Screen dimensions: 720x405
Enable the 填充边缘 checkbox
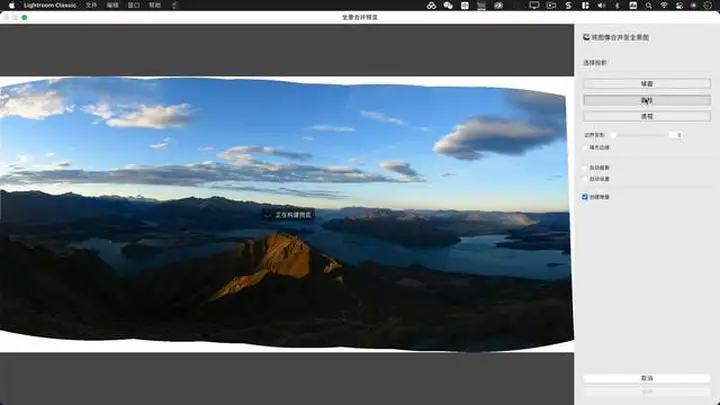(586, 147)
